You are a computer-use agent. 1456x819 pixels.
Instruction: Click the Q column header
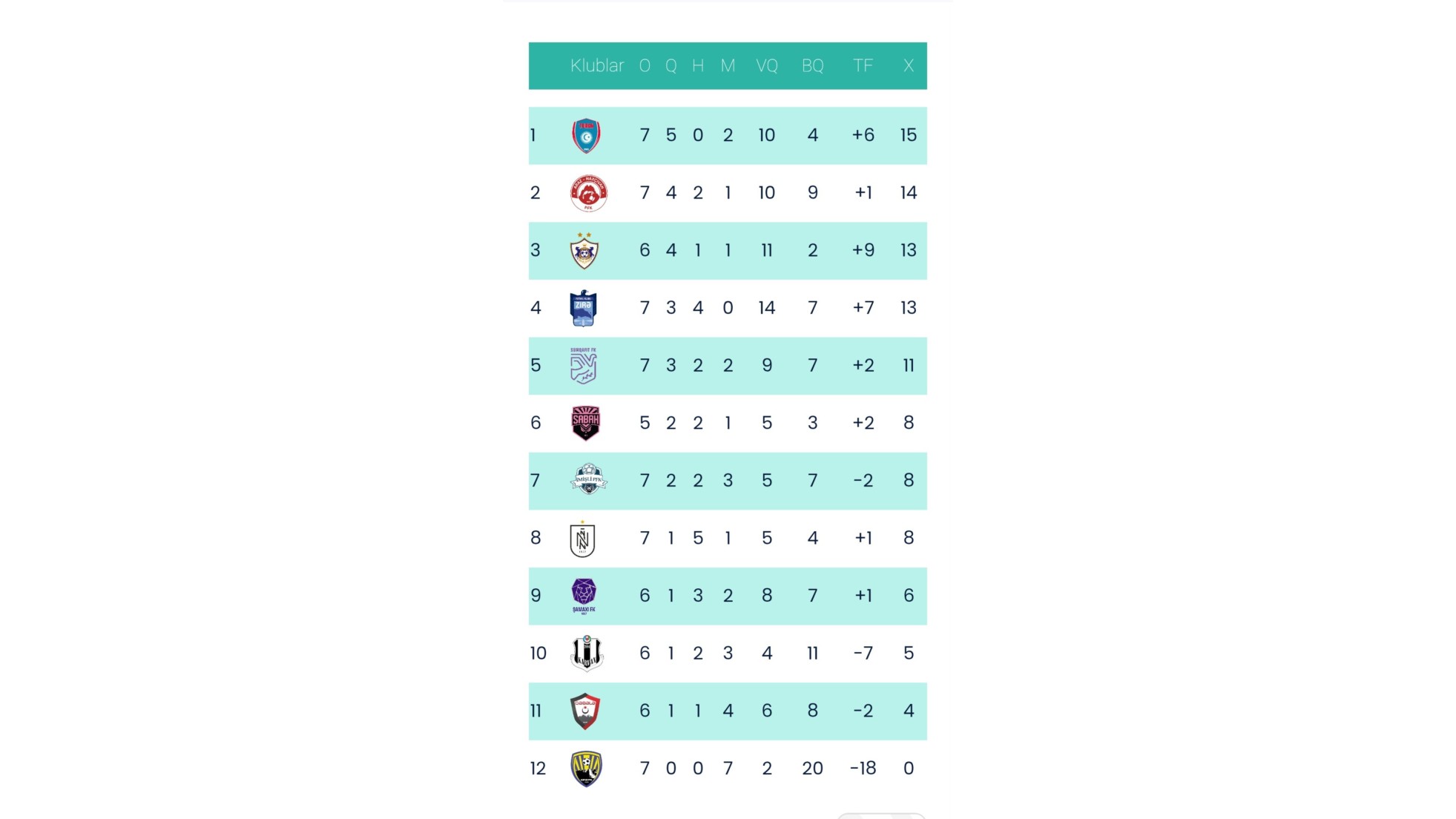[671, 65]
